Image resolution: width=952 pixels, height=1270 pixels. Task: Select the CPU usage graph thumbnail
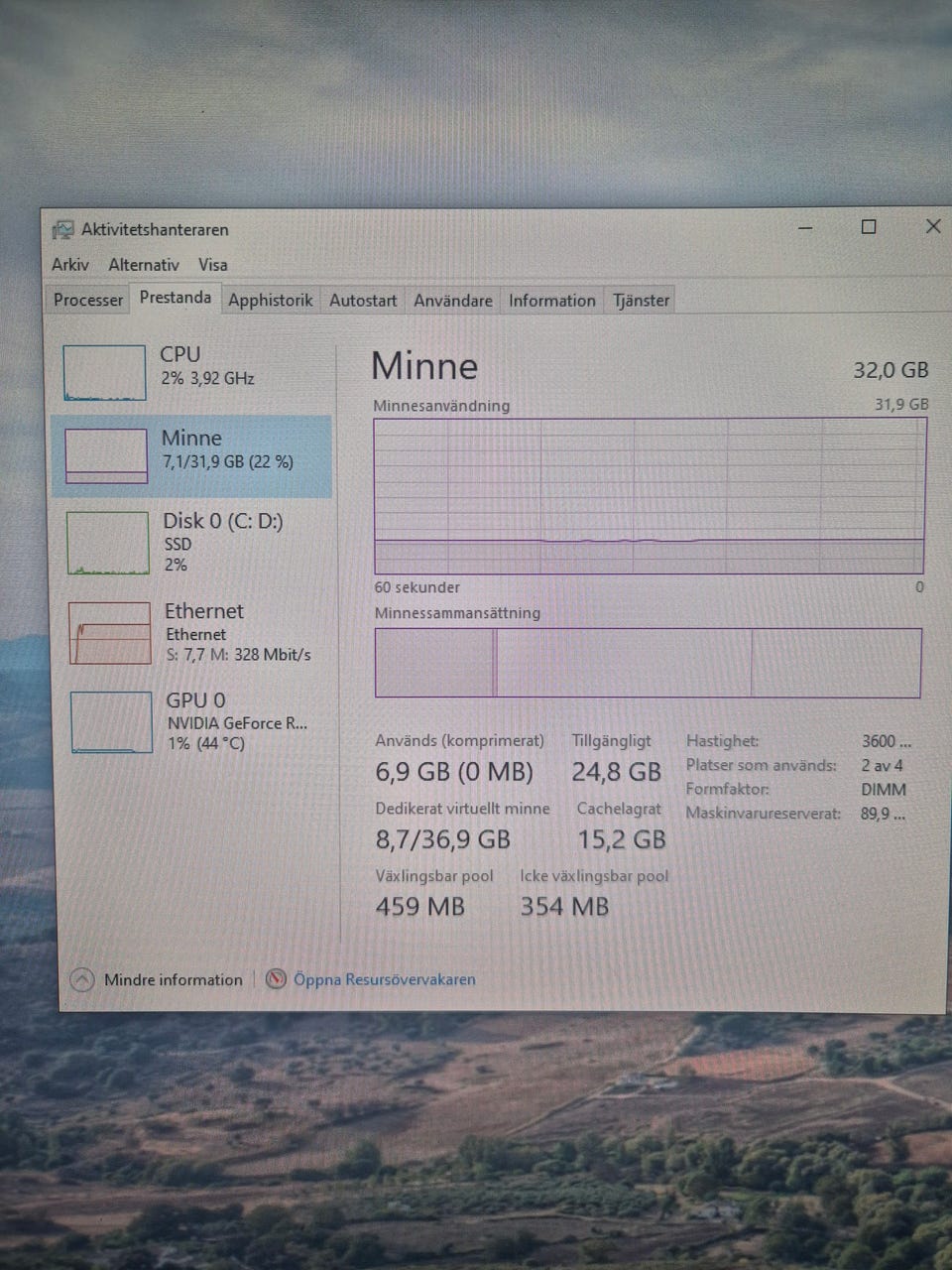104,372
